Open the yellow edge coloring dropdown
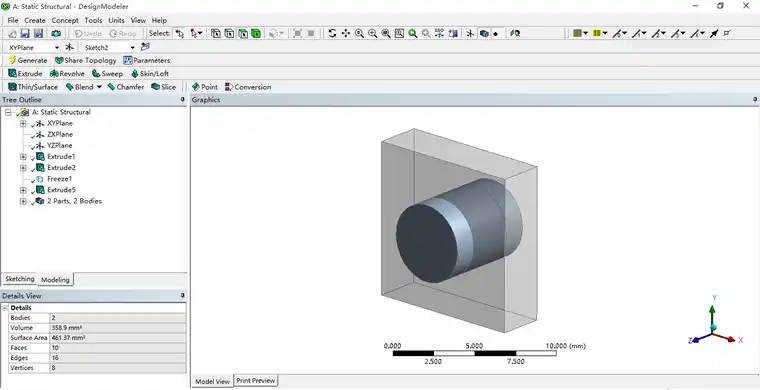The height and width of the screenshot is (390, 760). pyautogui.click(x=605, y=33)
